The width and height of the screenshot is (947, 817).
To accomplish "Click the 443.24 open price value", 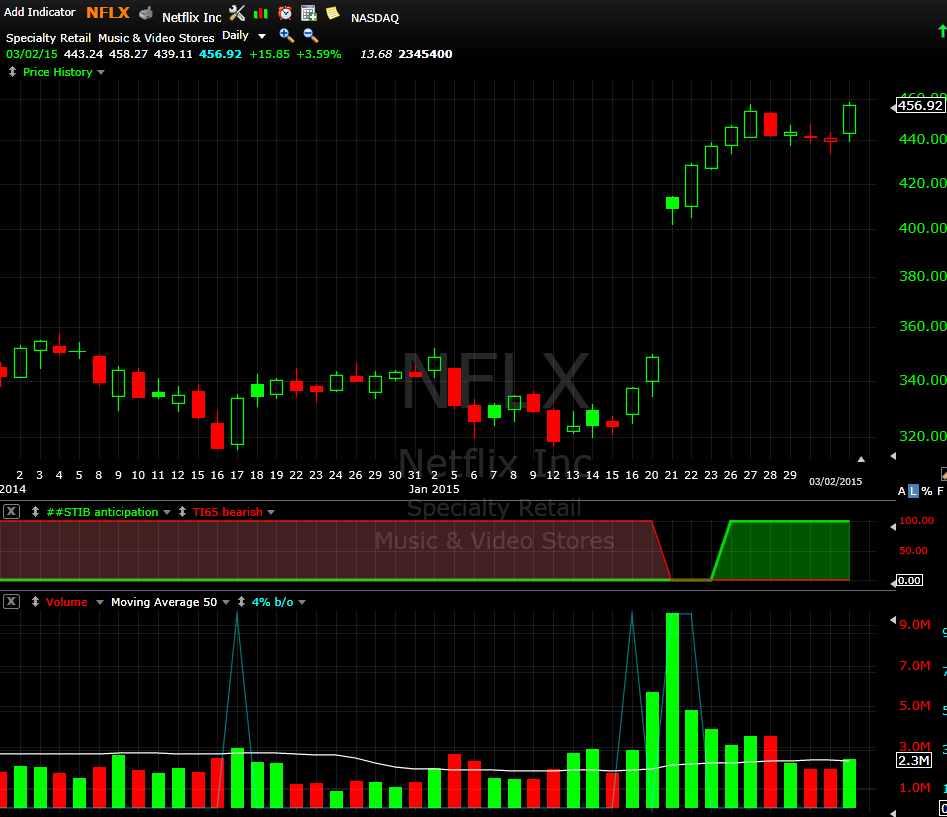I will (x=83, y=54).
